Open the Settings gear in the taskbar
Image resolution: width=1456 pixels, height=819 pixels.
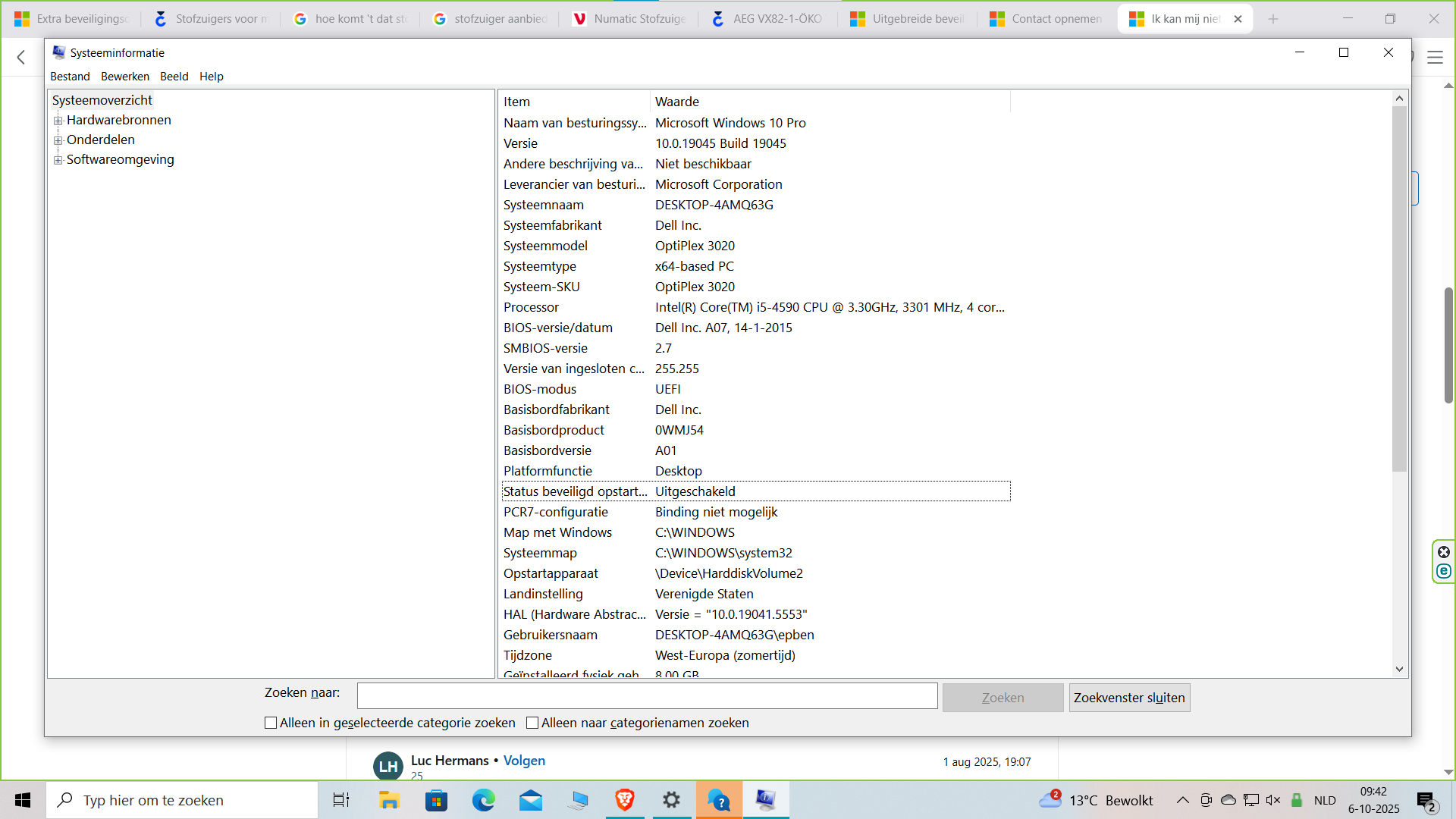pos(672,800)
